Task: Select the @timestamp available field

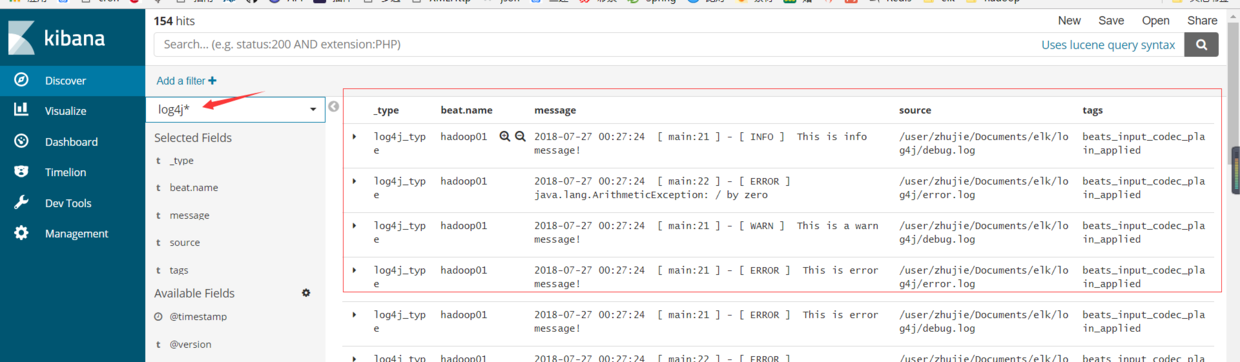Action: [x=198, y=317]
